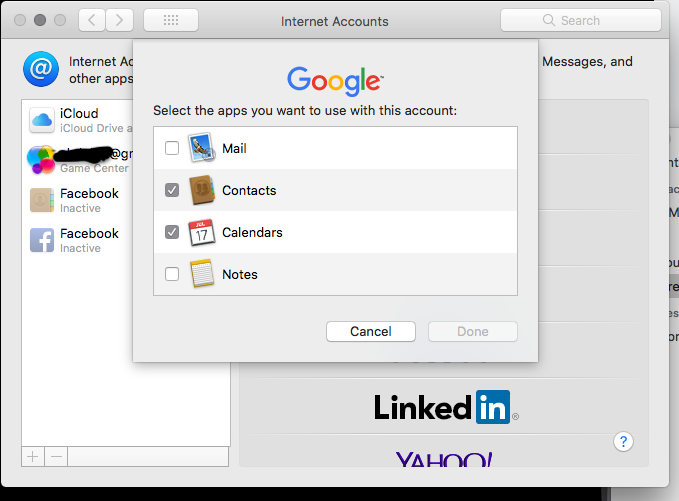Add account with plus button
The image size is (679, 501).
pos(33,456)
